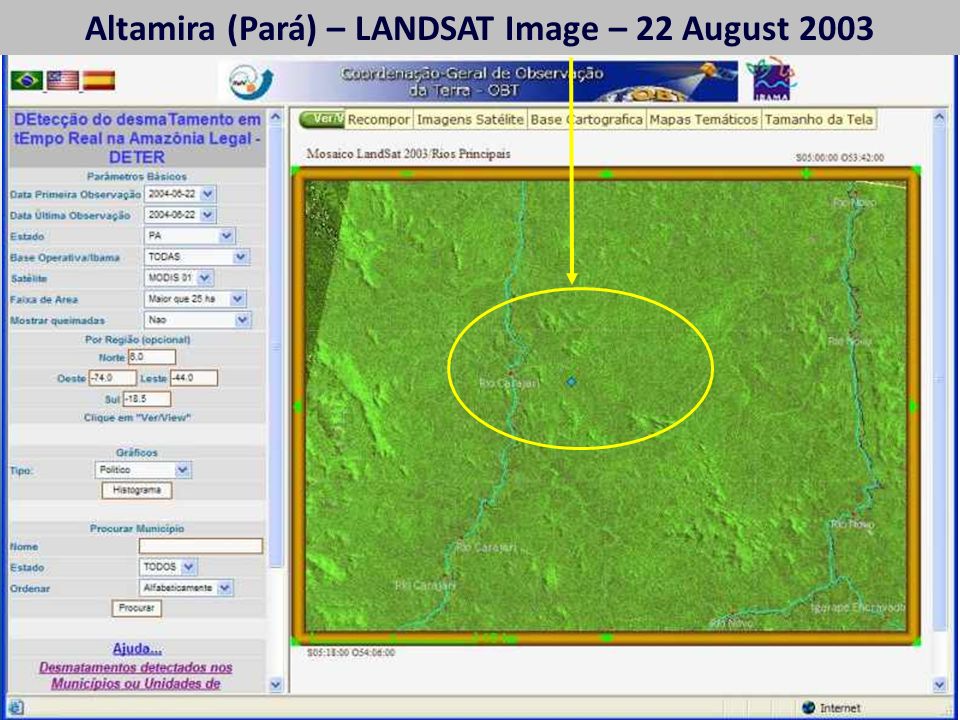This screenshot has width=960, height=720.
Task: Open Data Primeira Observação dropdown
Action: tap(208, 194)
